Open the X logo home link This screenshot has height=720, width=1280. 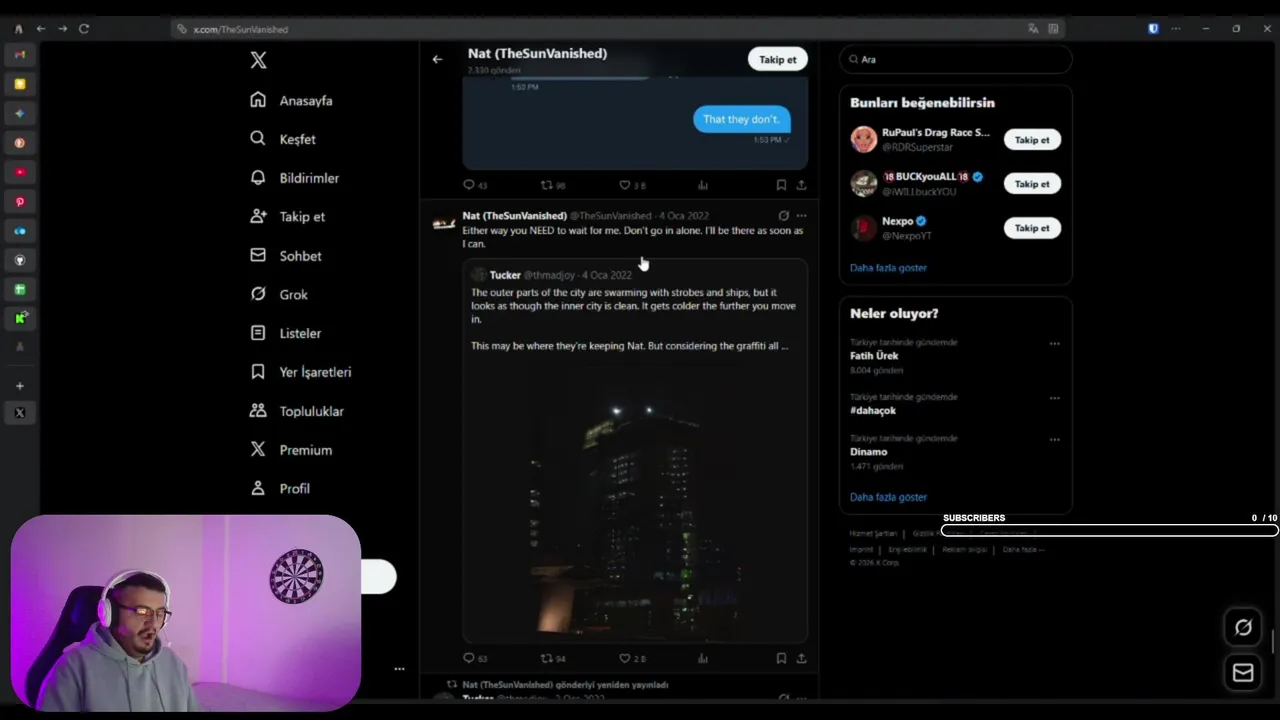pos(258,60)
